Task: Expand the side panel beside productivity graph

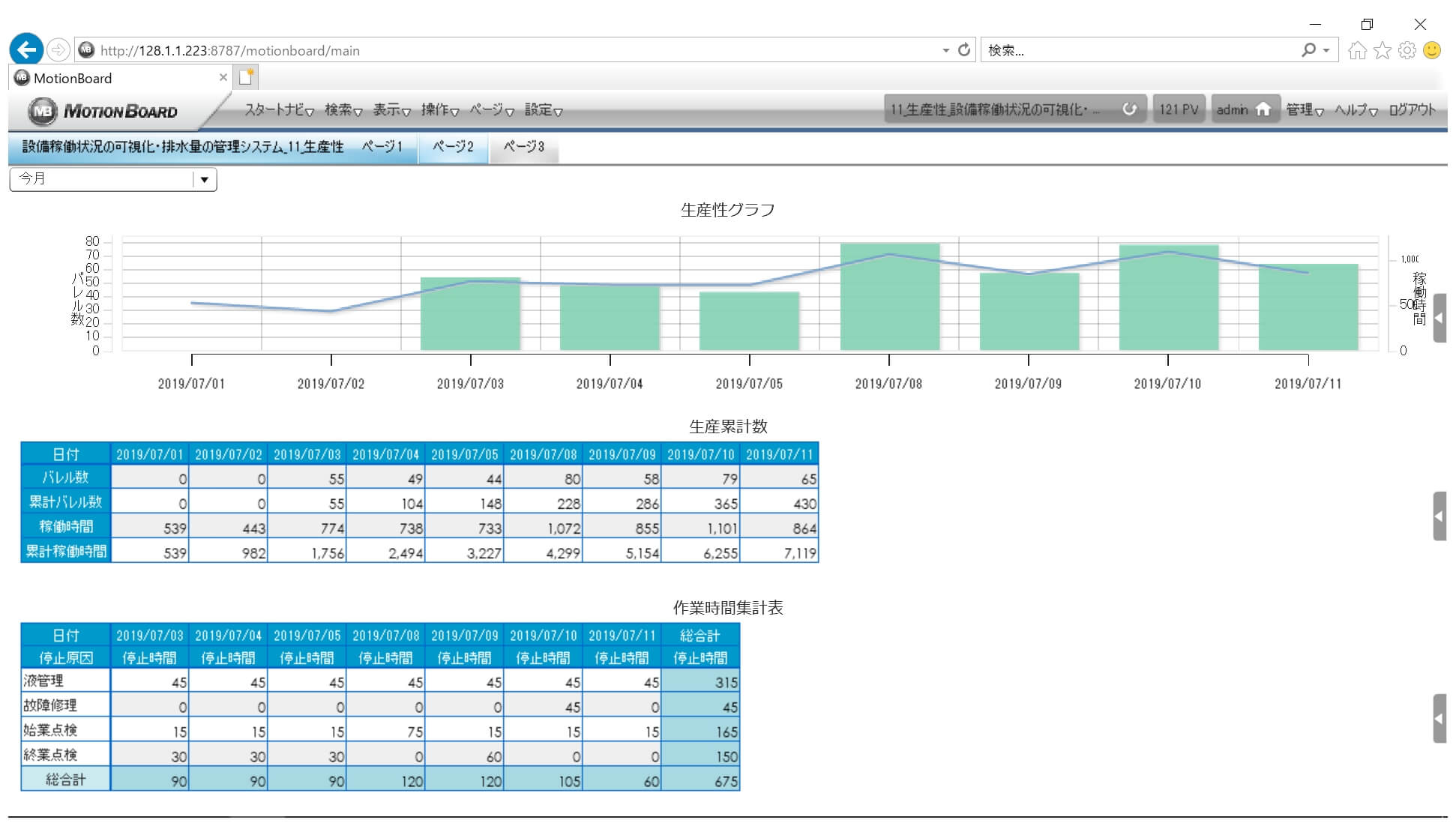Action: [1439, 319]
